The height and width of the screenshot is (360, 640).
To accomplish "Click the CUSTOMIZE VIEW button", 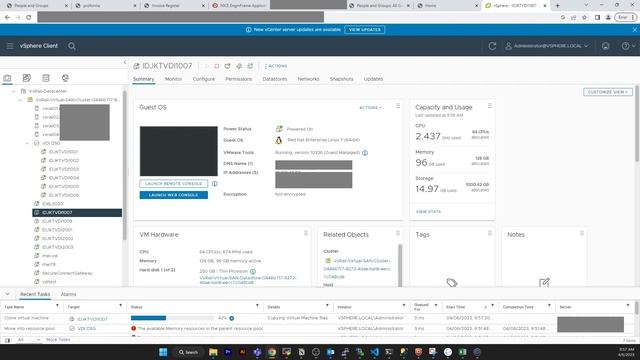I will coord(608,92).
